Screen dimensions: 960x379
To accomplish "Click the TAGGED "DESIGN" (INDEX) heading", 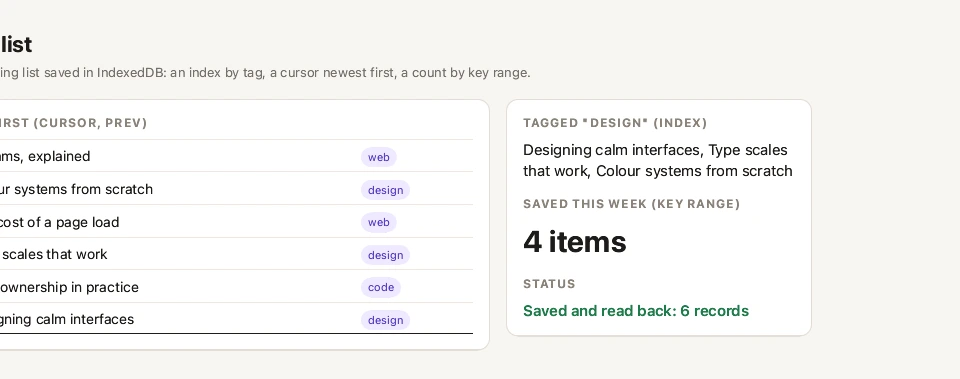I will click(615, 123).
